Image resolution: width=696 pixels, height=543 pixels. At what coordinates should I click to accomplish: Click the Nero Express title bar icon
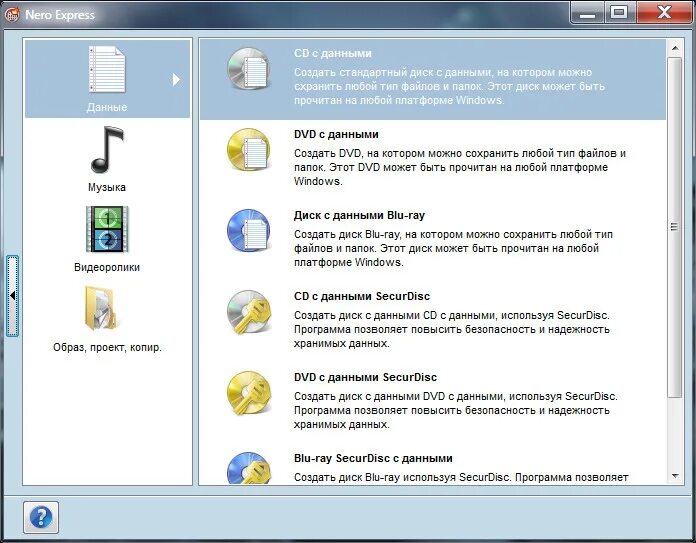click(x=12, y=15)
